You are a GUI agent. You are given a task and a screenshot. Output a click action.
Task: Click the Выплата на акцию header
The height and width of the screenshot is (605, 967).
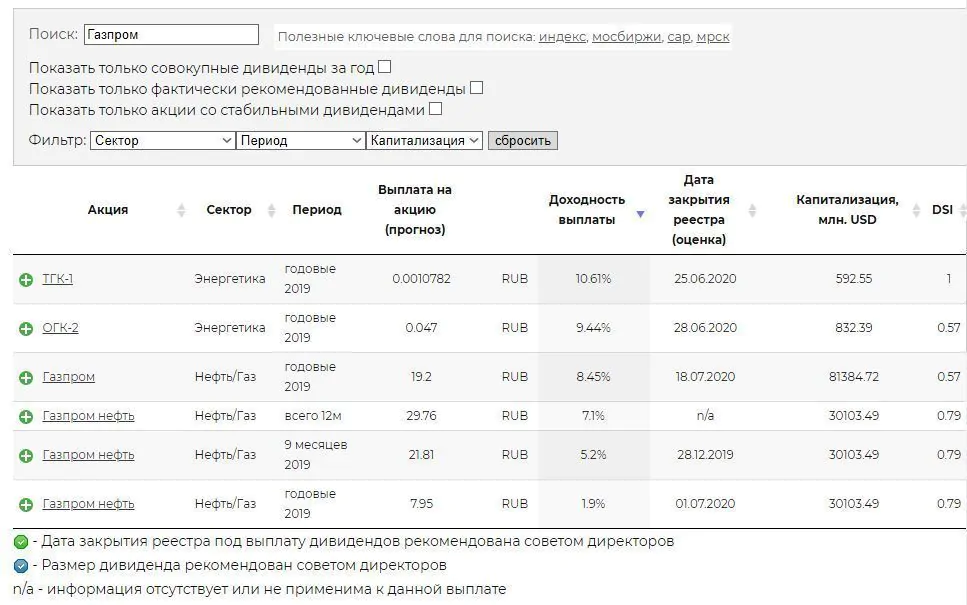pos(415,210)
